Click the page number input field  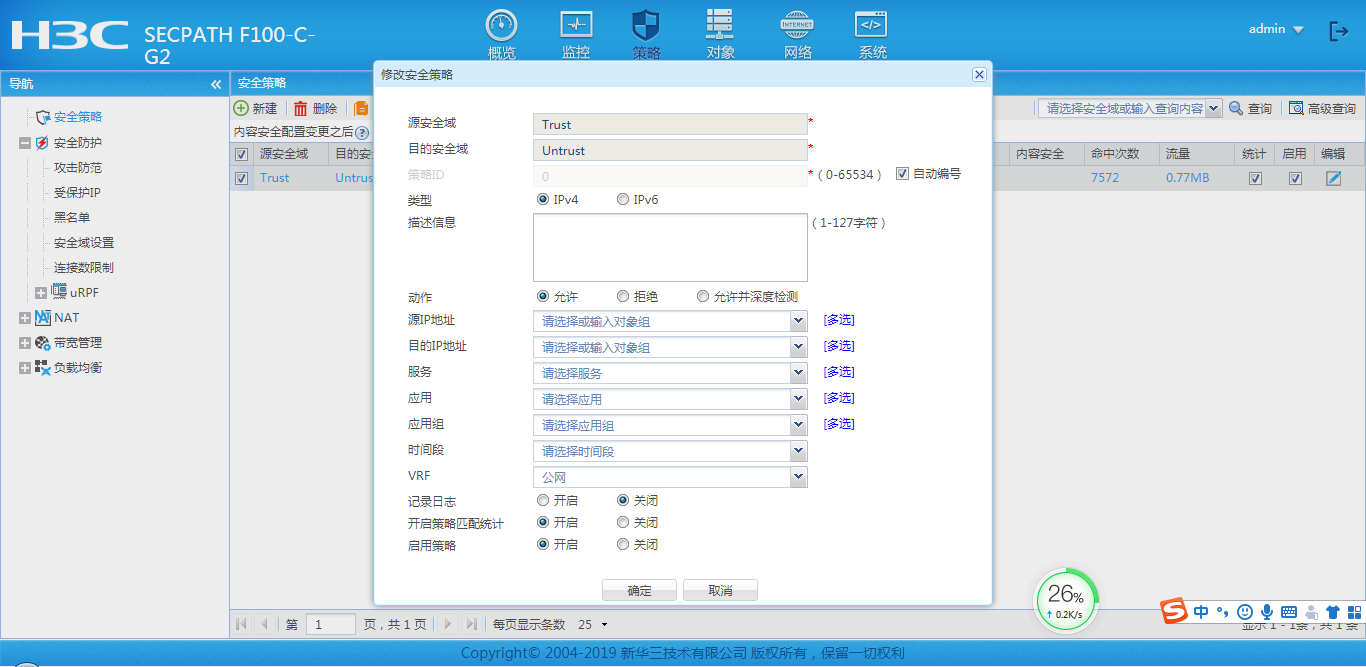331,624
